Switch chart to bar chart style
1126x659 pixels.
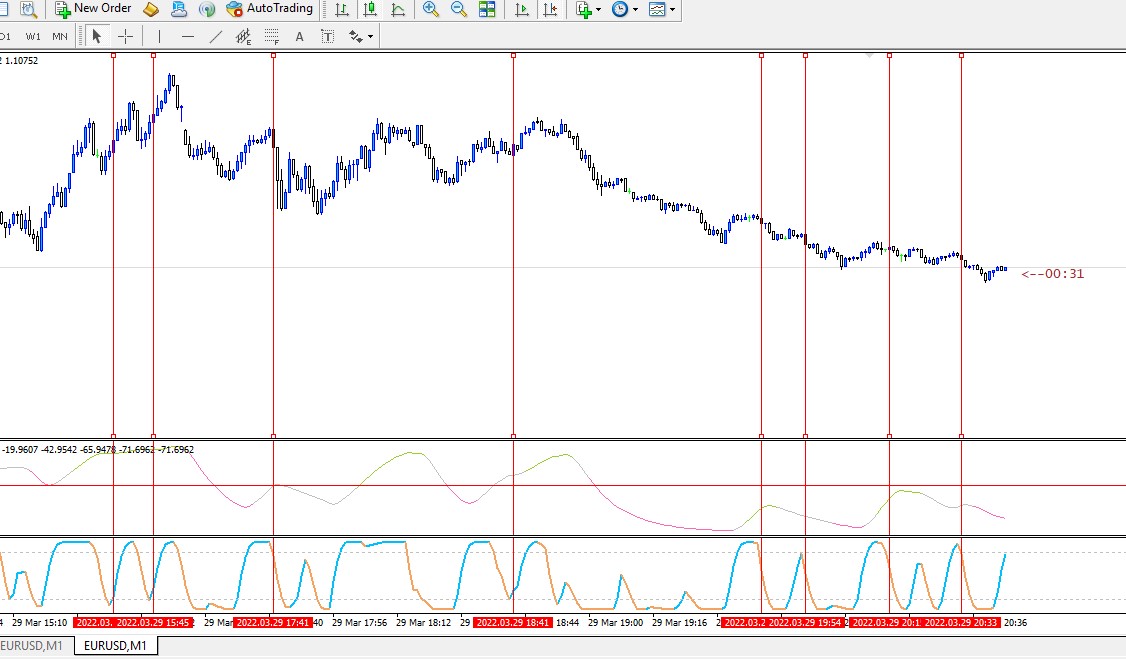342,9
